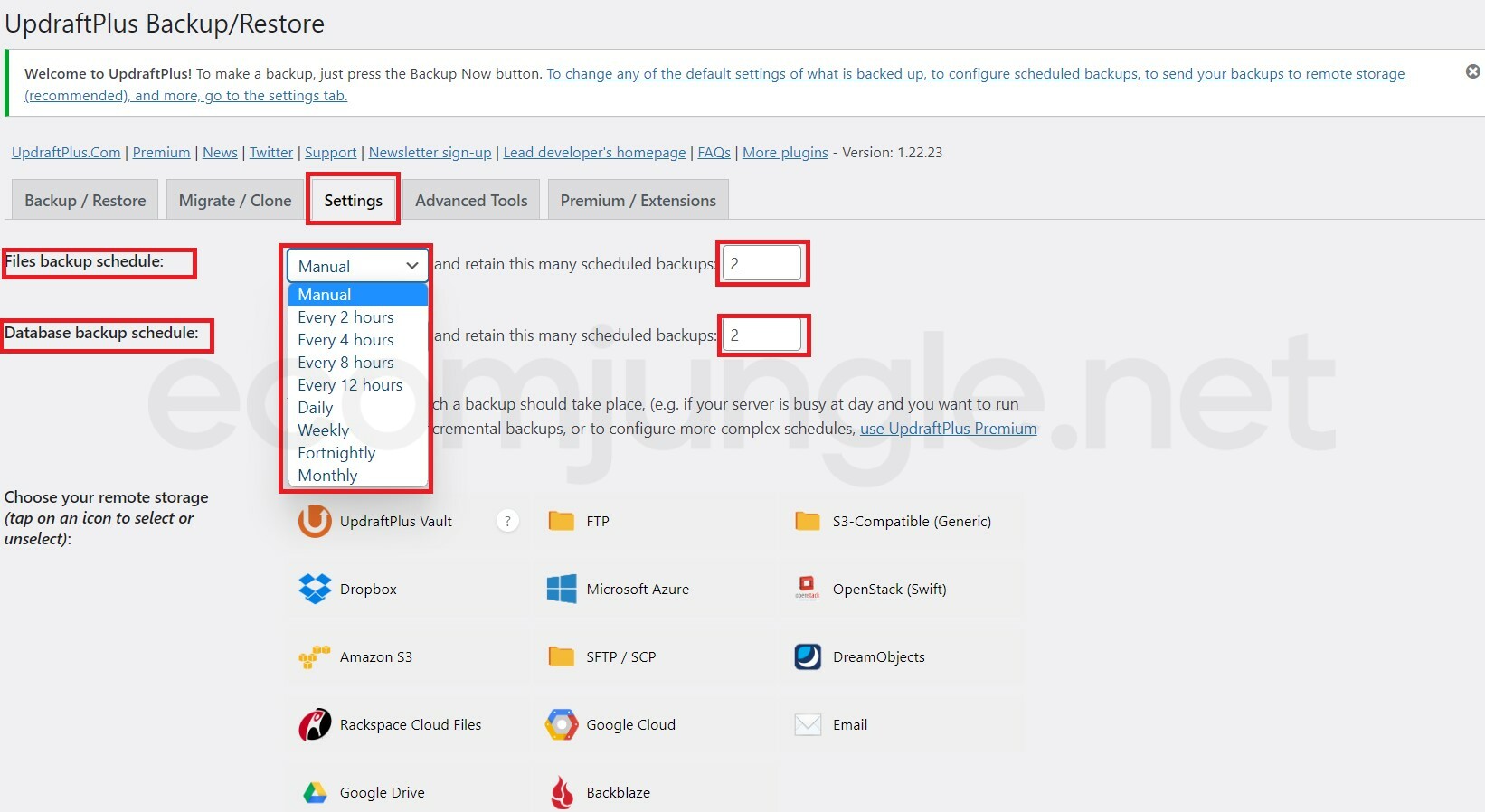1485x812 pixels.
Task: Select the Email envelope icon
Action: (x=808, y=724)
